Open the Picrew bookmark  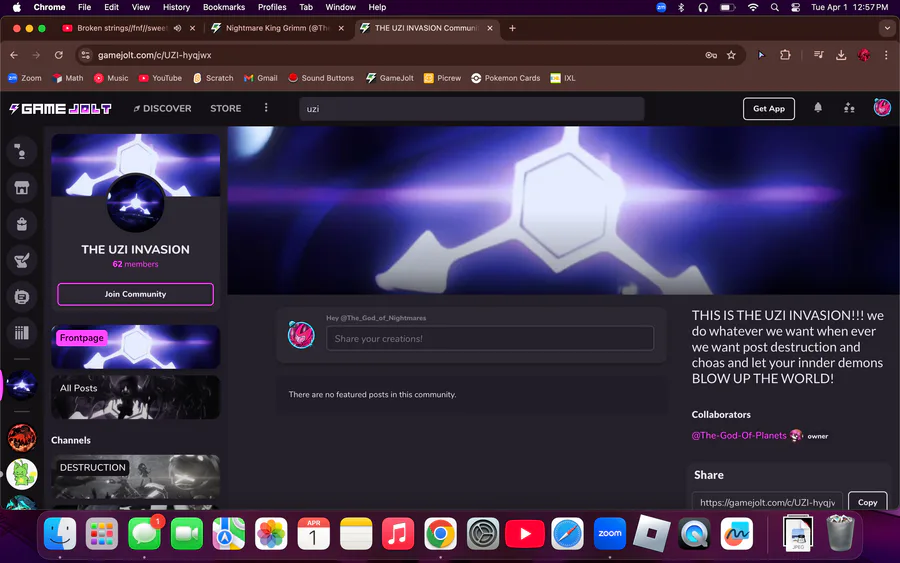coord(442,78)
